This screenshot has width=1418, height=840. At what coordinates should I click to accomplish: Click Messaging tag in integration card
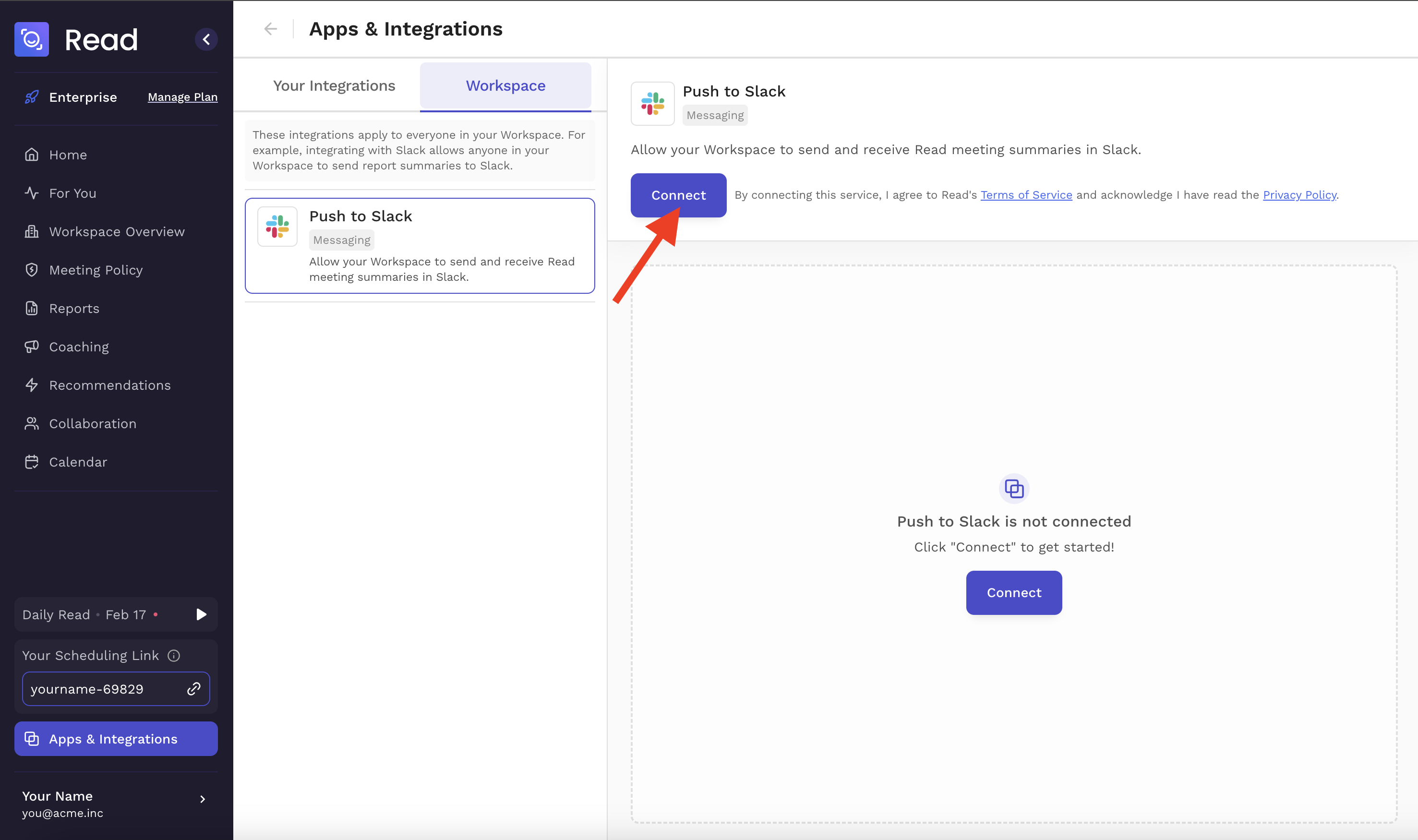[341, 240]
